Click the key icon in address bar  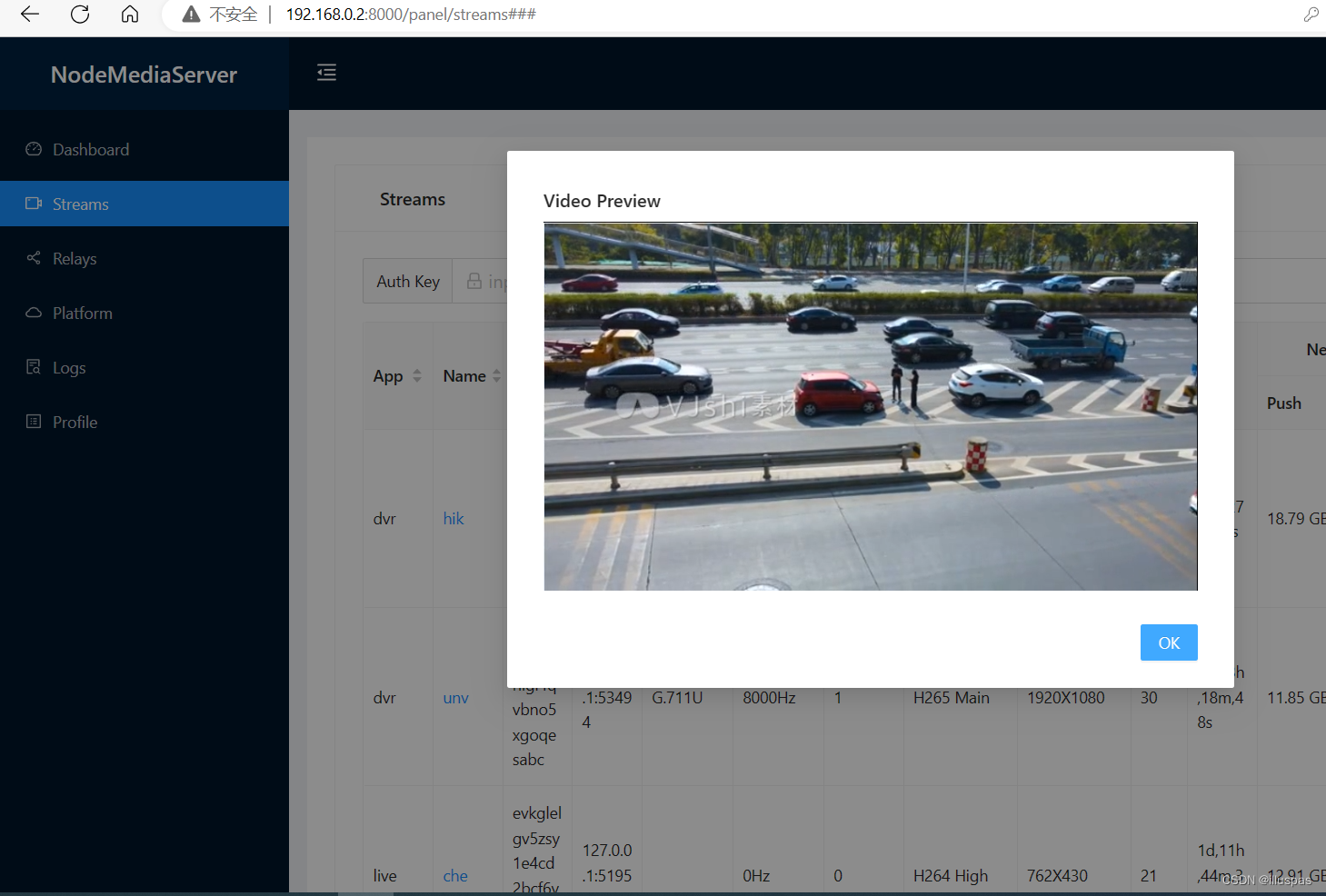(x=1311, y=15)
